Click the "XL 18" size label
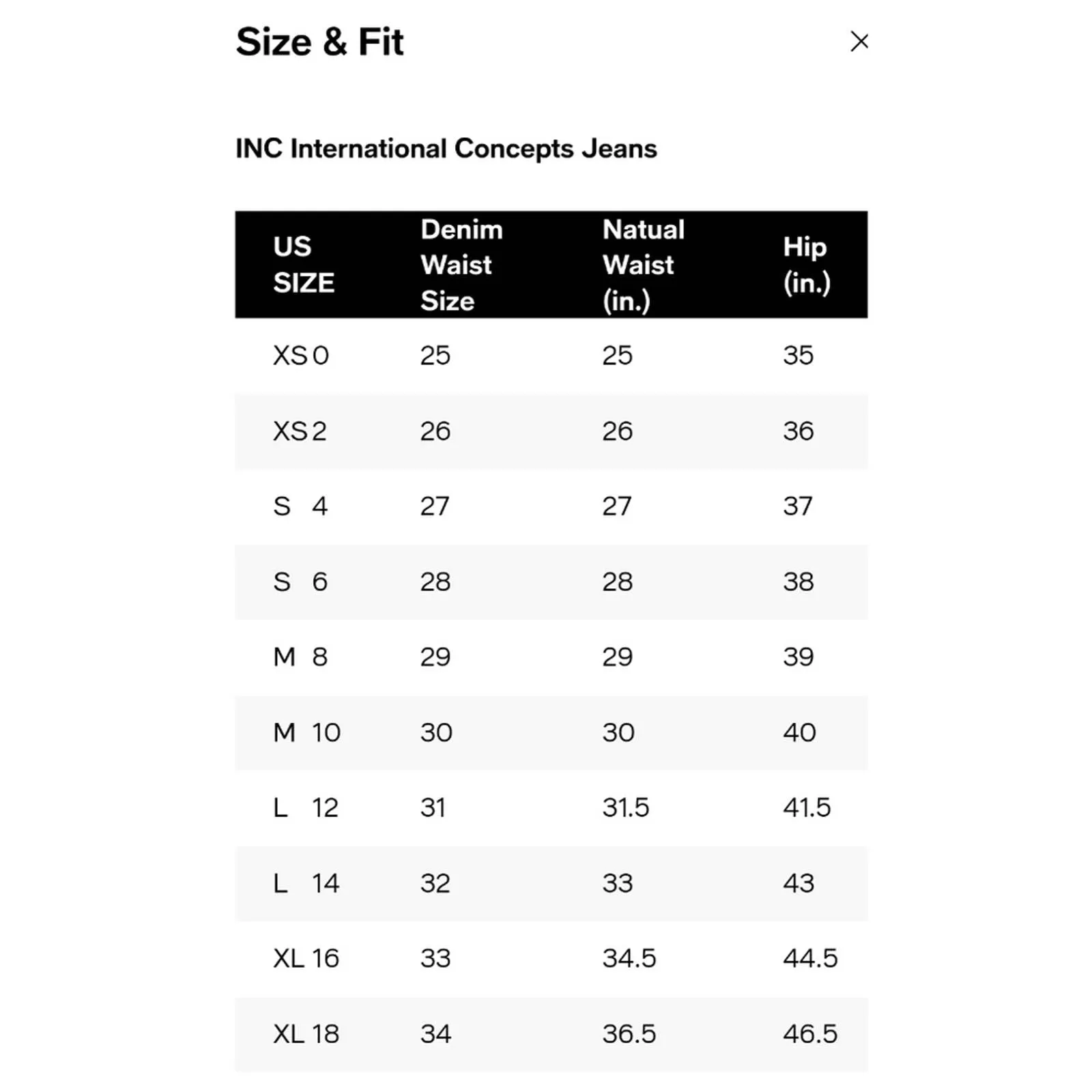The image size is (1092, 1092). (306, 1034)
